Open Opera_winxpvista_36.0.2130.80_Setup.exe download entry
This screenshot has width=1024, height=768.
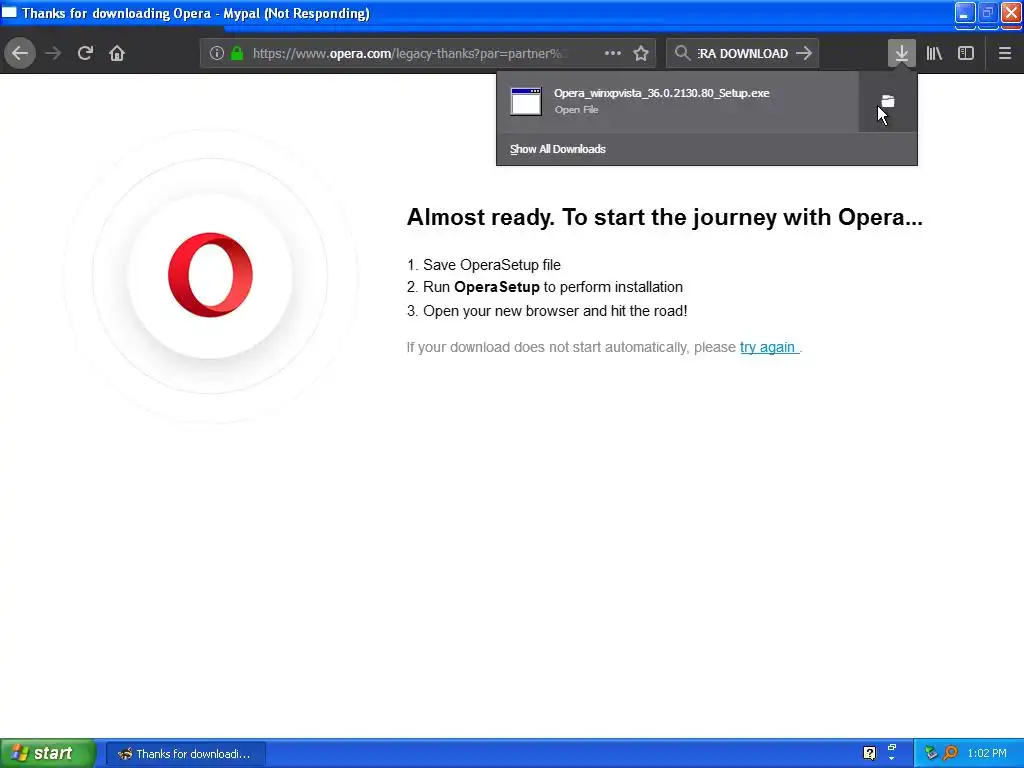677,101
